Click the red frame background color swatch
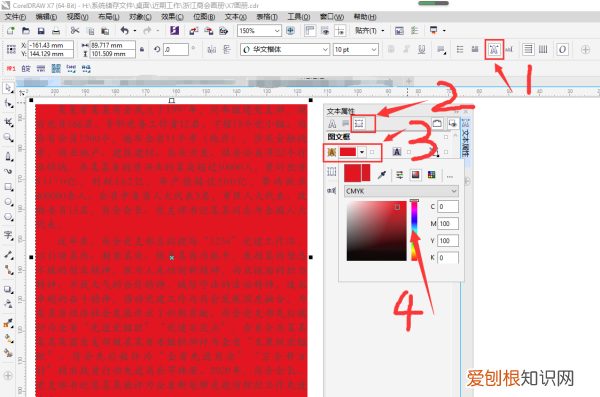The height and width of the screenshot is (397, 600). 348,152
